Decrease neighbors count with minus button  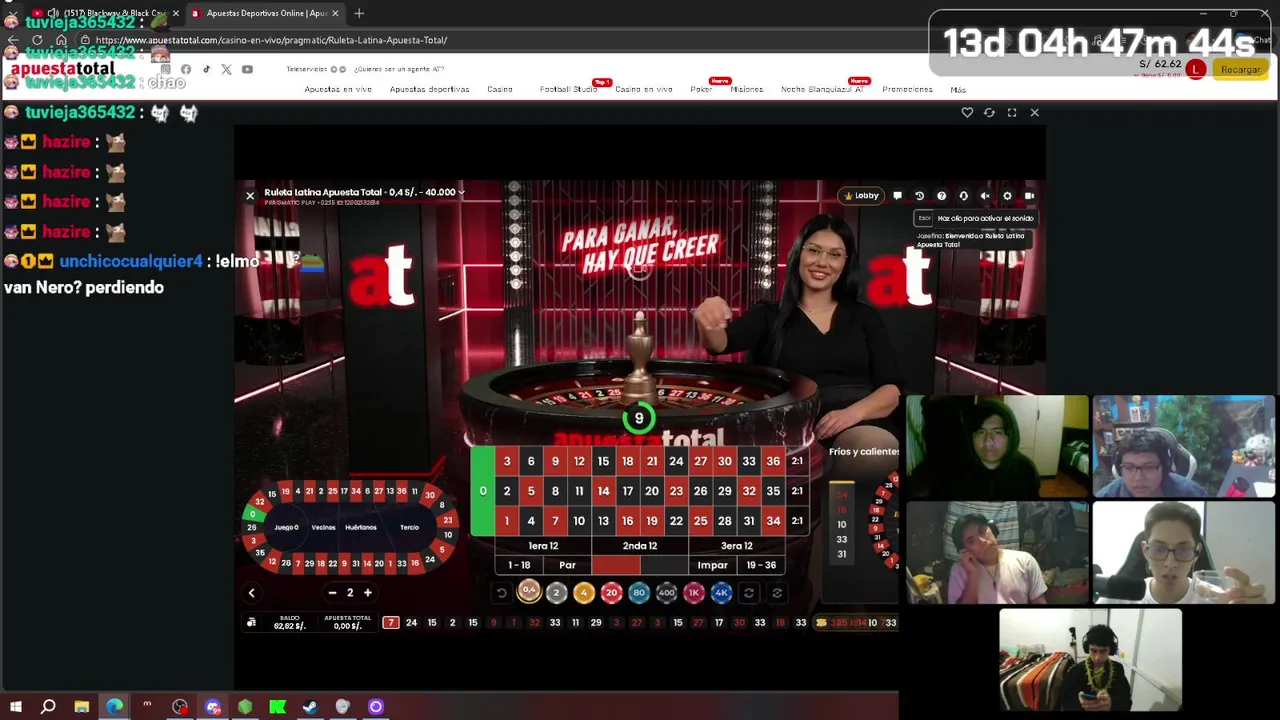click(x=332, y=593)
